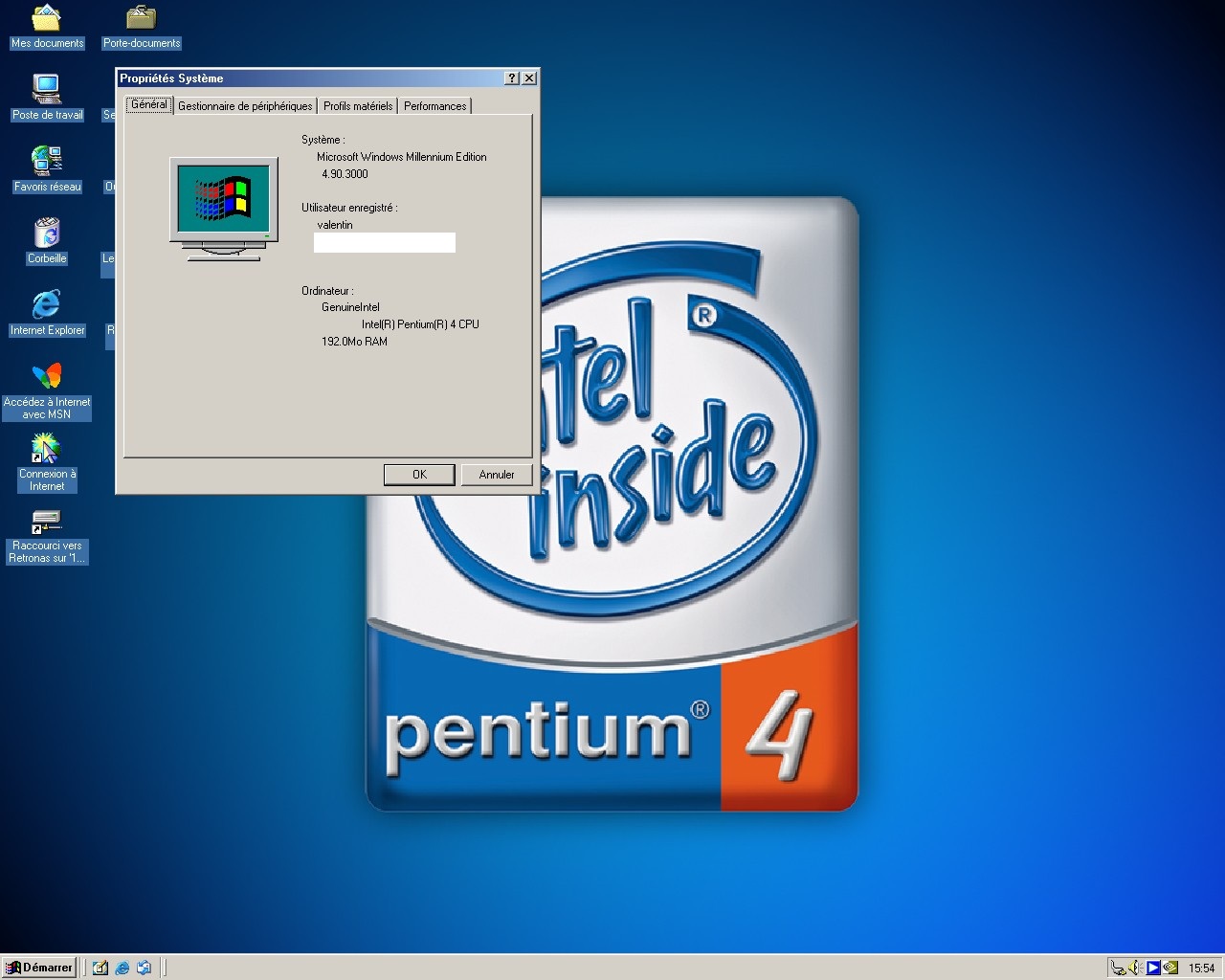This screenshot has width=1225, height=980.
Task: Click the Internet Explorer quick launch icon
Action: [x=122, y=968]
